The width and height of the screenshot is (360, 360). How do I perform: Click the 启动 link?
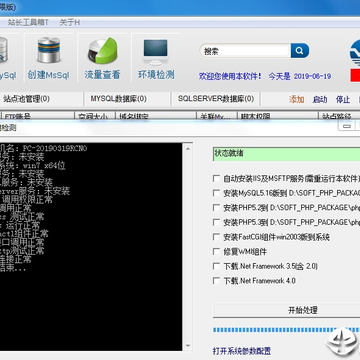coord(320,99)
